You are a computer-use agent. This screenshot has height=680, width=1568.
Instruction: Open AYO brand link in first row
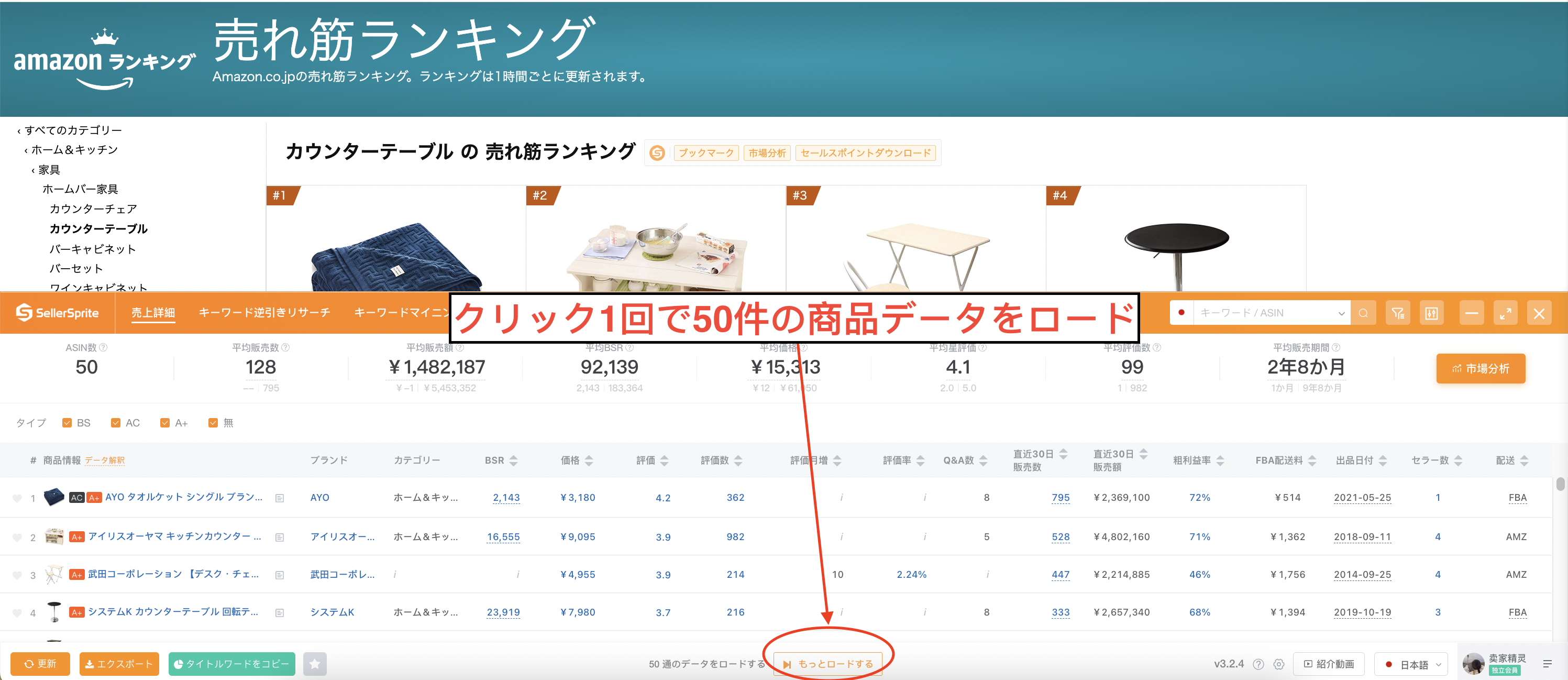pos(319,498)
